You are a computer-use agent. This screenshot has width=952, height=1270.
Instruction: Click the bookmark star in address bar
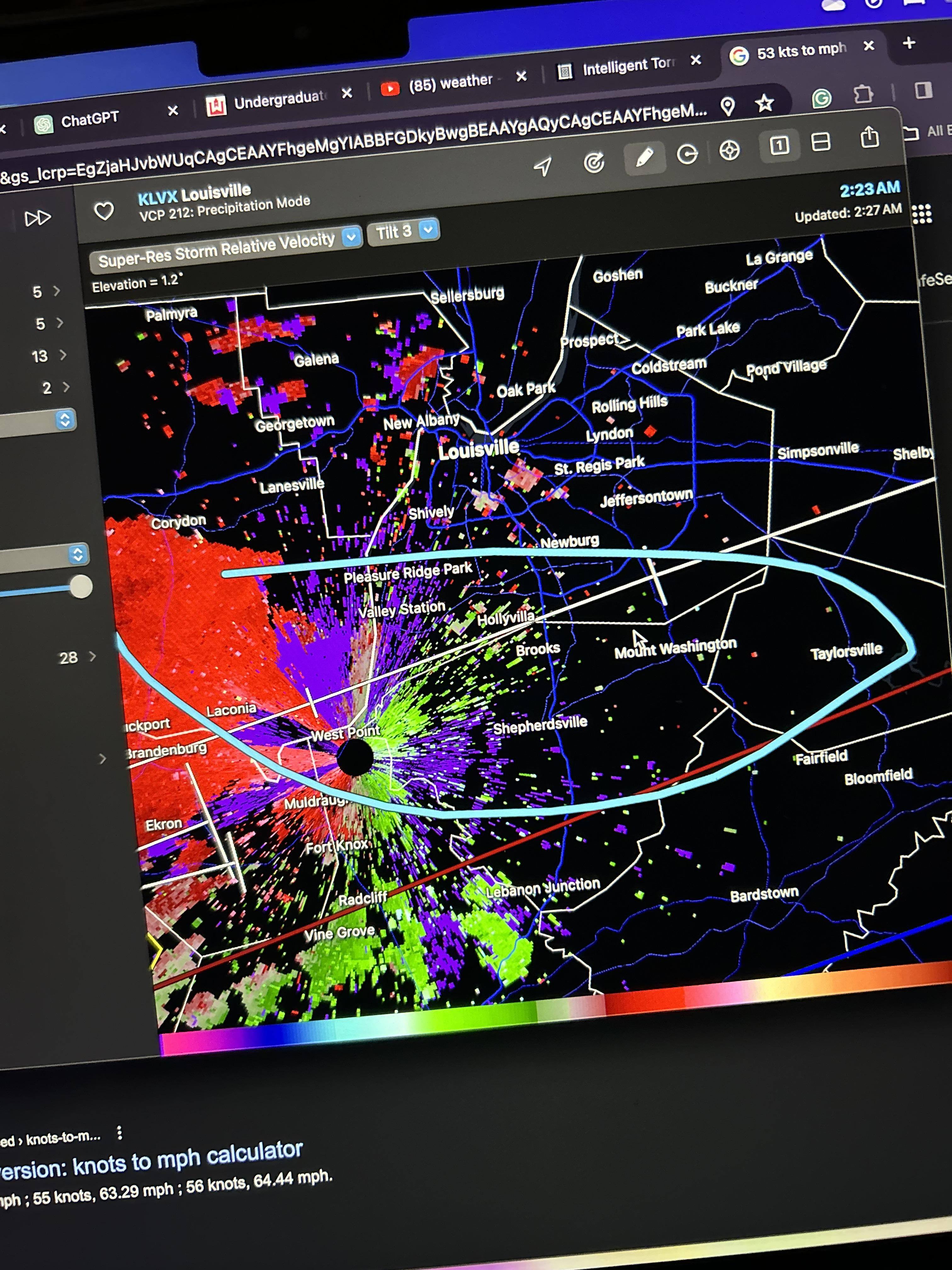click(x=764, y=103)
